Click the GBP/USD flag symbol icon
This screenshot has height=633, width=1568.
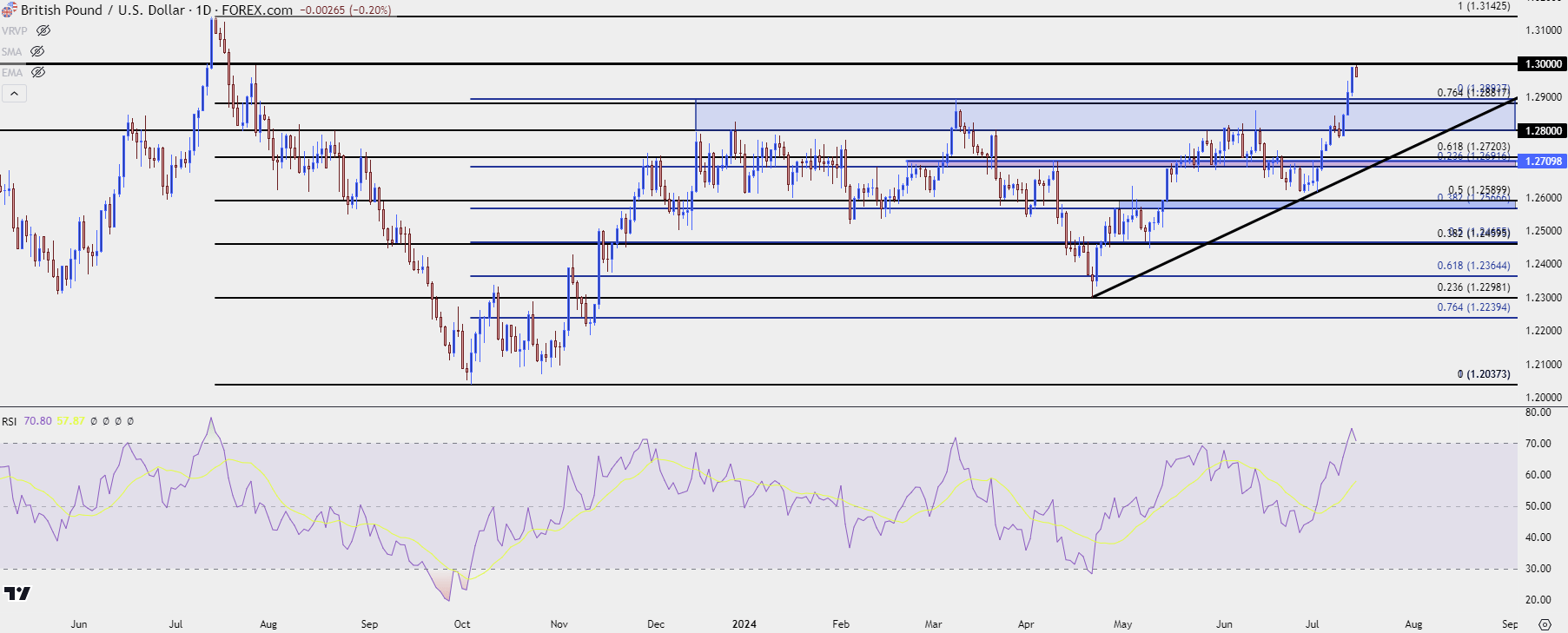click(x=9, y=10)
